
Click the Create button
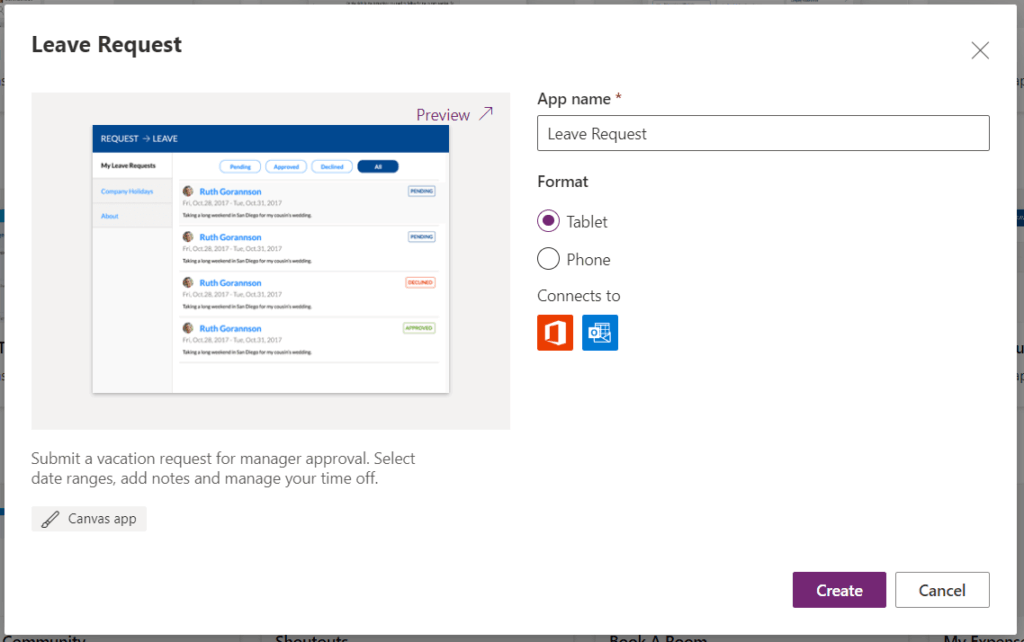839,590
